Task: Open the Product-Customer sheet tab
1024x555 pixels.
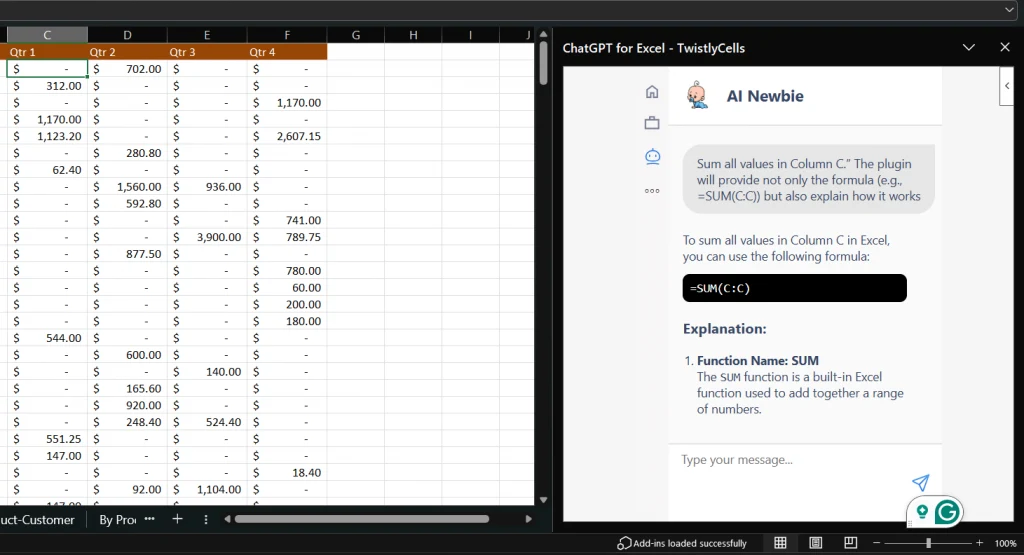Action: pyautogui.click(x=37, y=520)
